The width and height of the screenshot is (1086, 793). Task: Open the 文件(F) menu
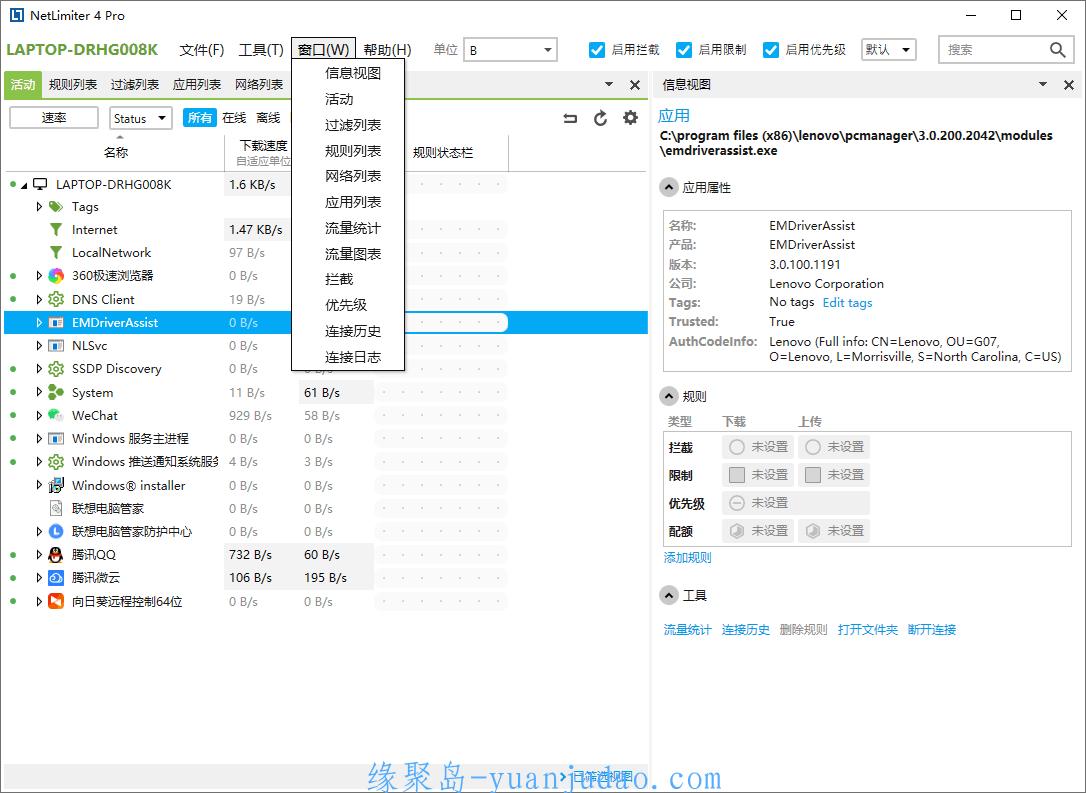(x=202, y=50)
